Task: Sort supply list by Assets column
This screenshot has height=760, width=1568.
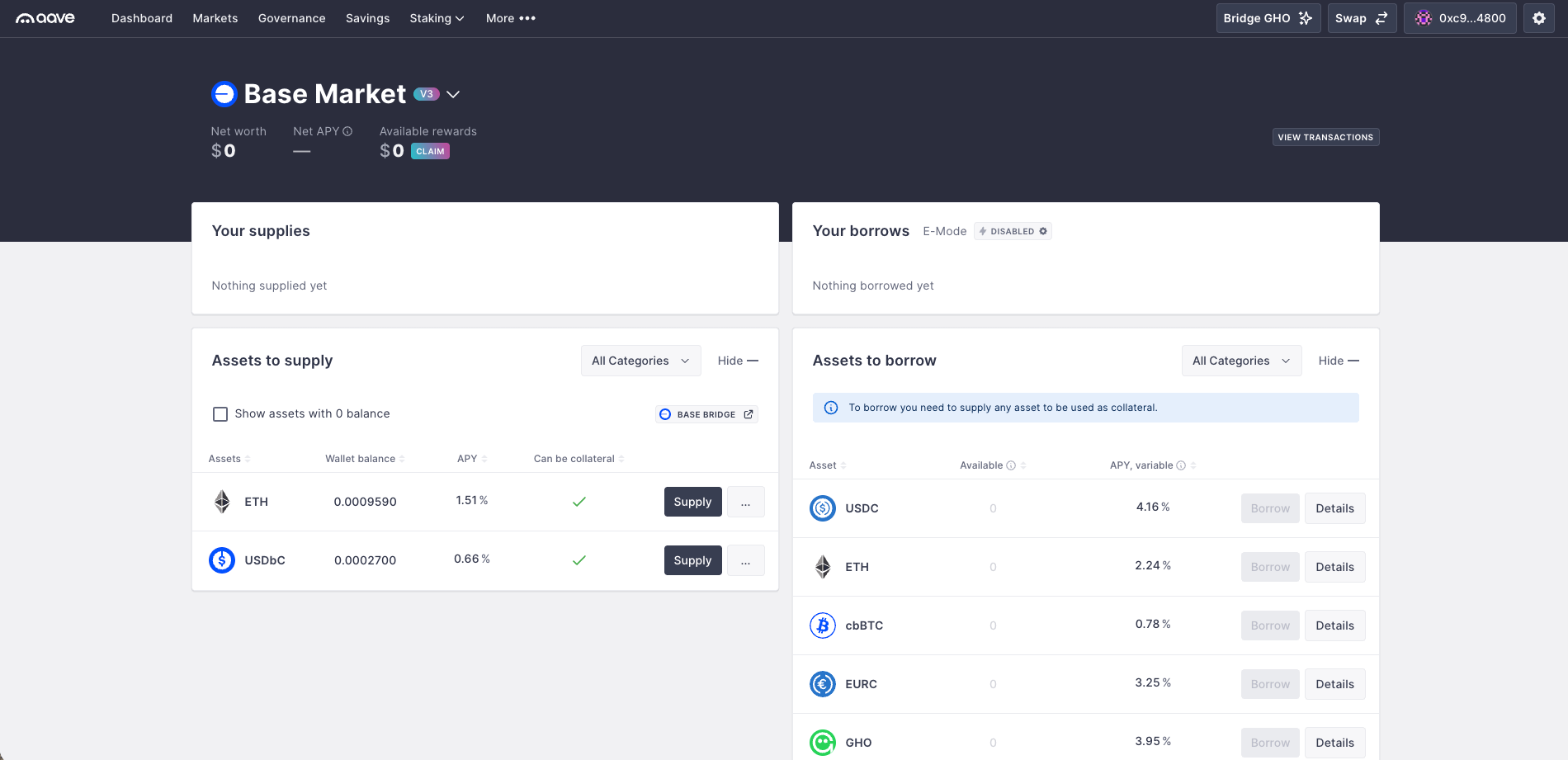Action: click(229, 459)
